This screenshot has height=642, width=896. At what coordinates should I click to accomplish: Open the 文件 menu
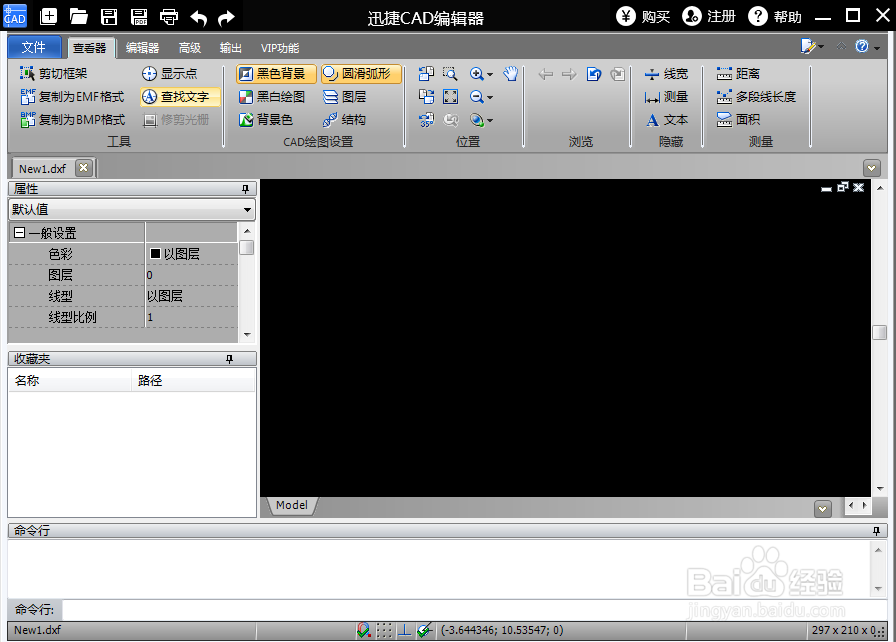coord(34,47)
